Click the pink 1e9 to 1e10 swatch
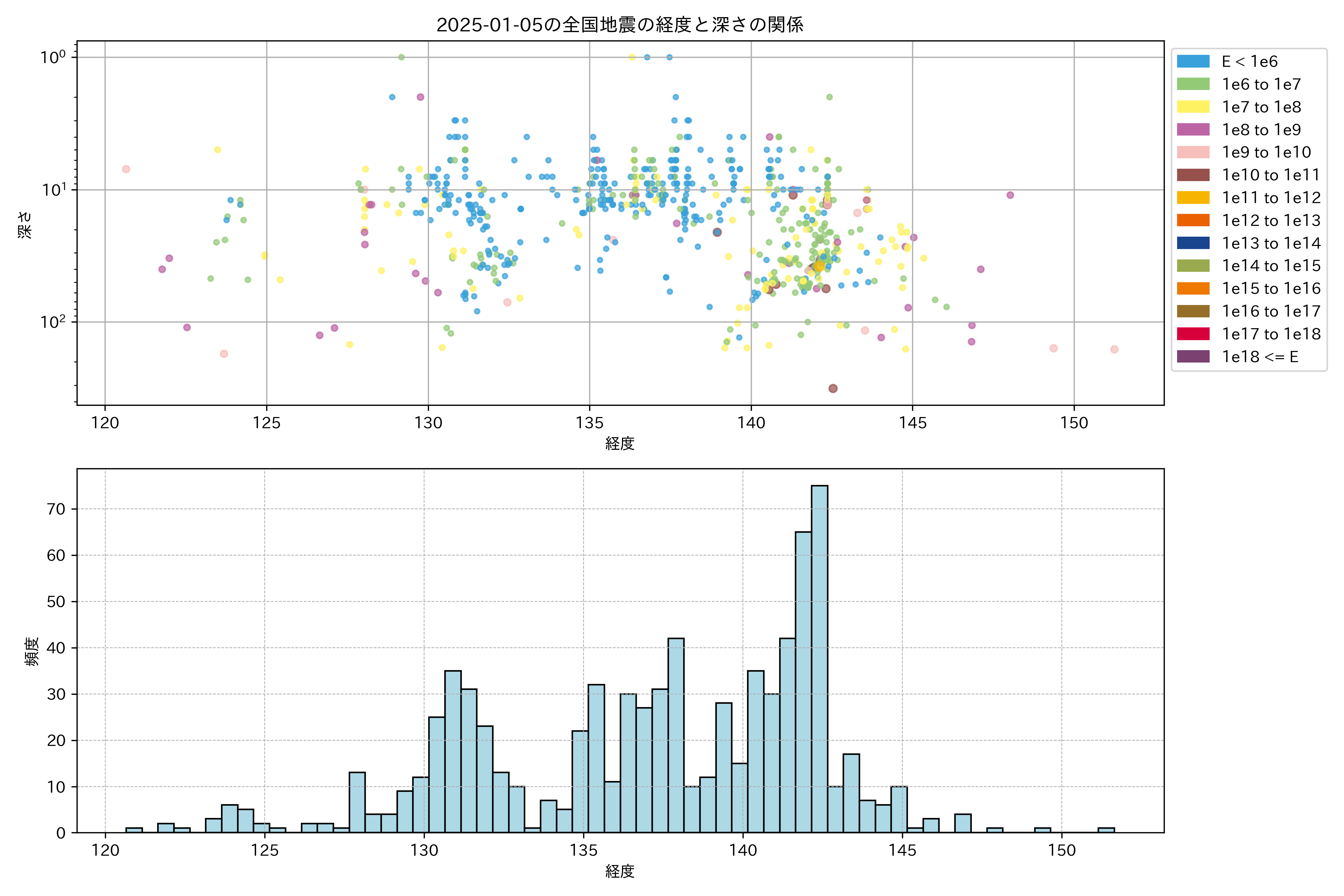Screen dimensions: 1344x896 (1193, 153)
